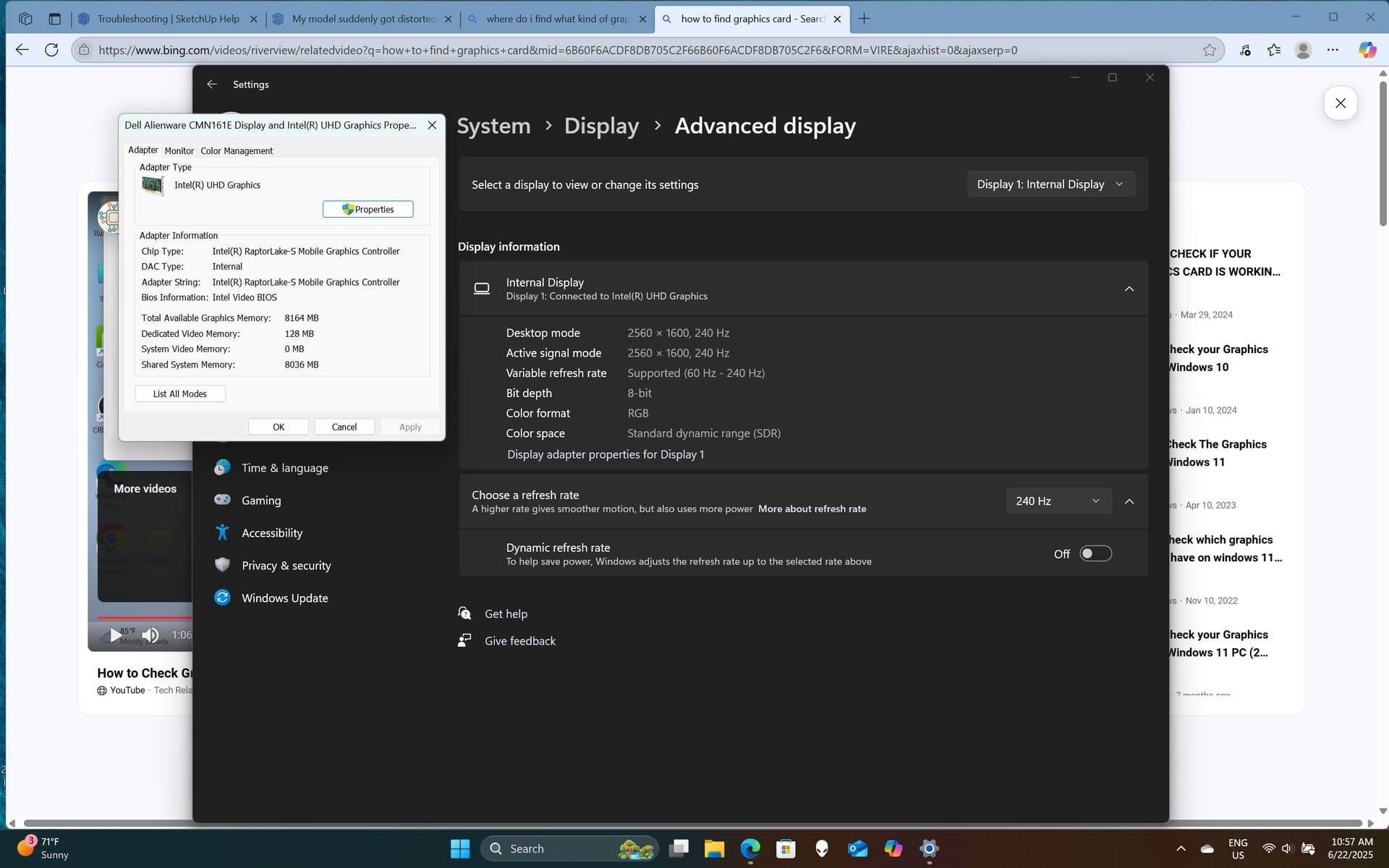The height and width of the screenshot is (868, 1389).
Task: Open Copilot icon in Edge toolbar
Action: pos(1367,50)
